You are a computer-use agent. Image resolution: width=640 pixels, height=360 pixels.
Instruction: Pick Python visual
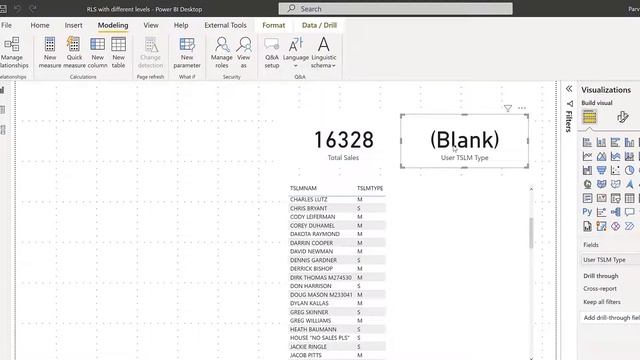click(x=587, y=212)
